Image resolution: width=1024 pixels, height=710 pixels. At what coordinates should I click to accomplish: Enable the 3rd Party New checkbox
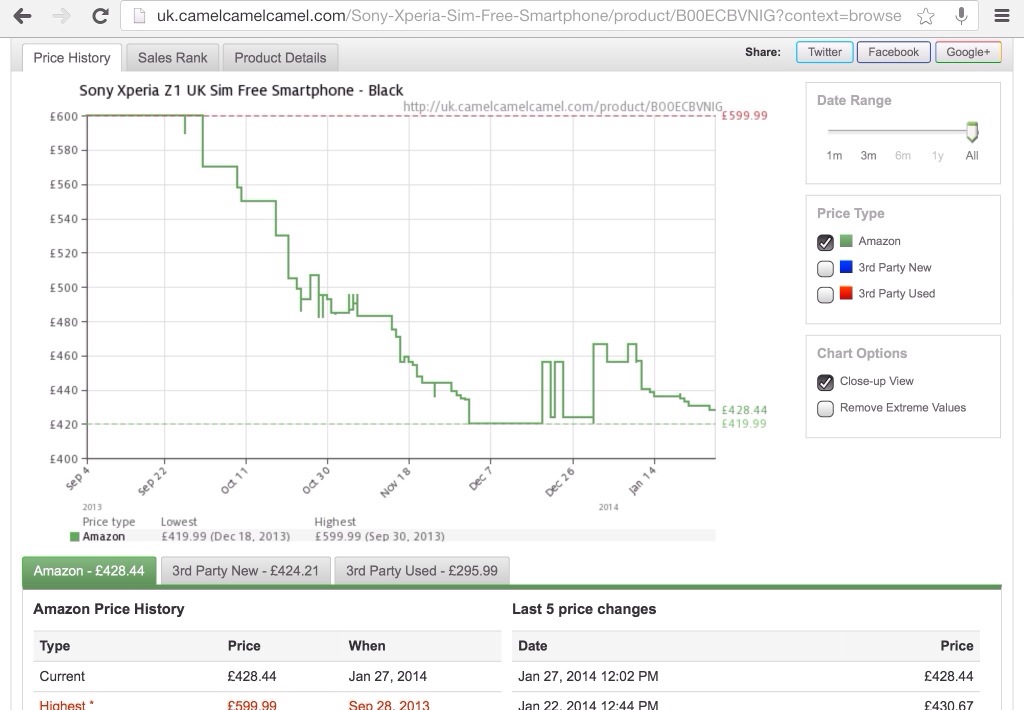click(x=825, y=268)
